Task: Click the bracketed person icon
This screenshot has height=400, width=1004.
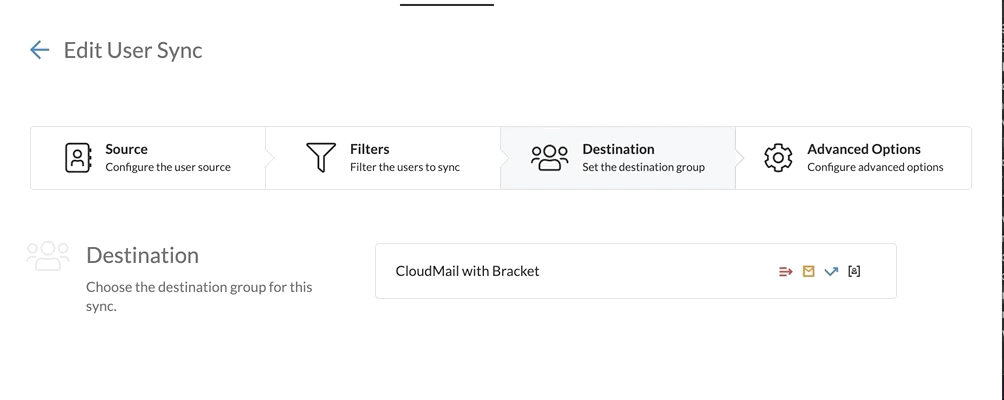Action: [x=854, y=271]
